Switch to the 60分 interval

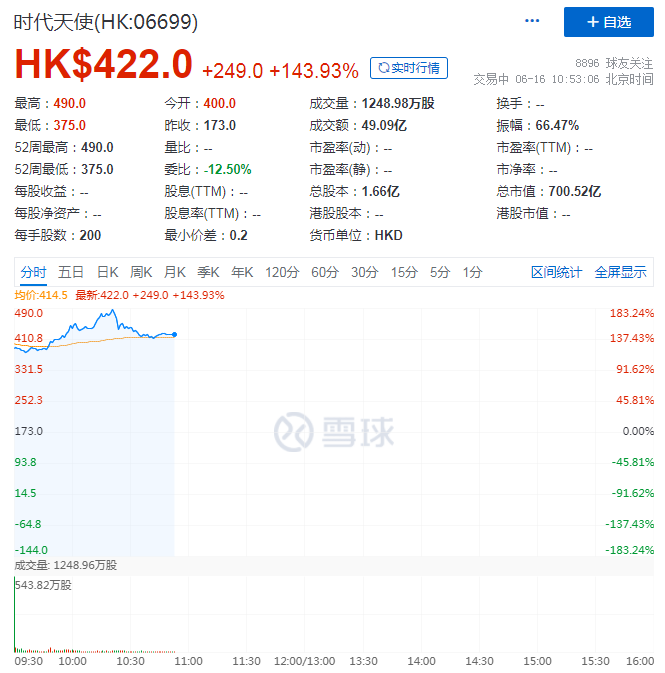tap(325, 272)
